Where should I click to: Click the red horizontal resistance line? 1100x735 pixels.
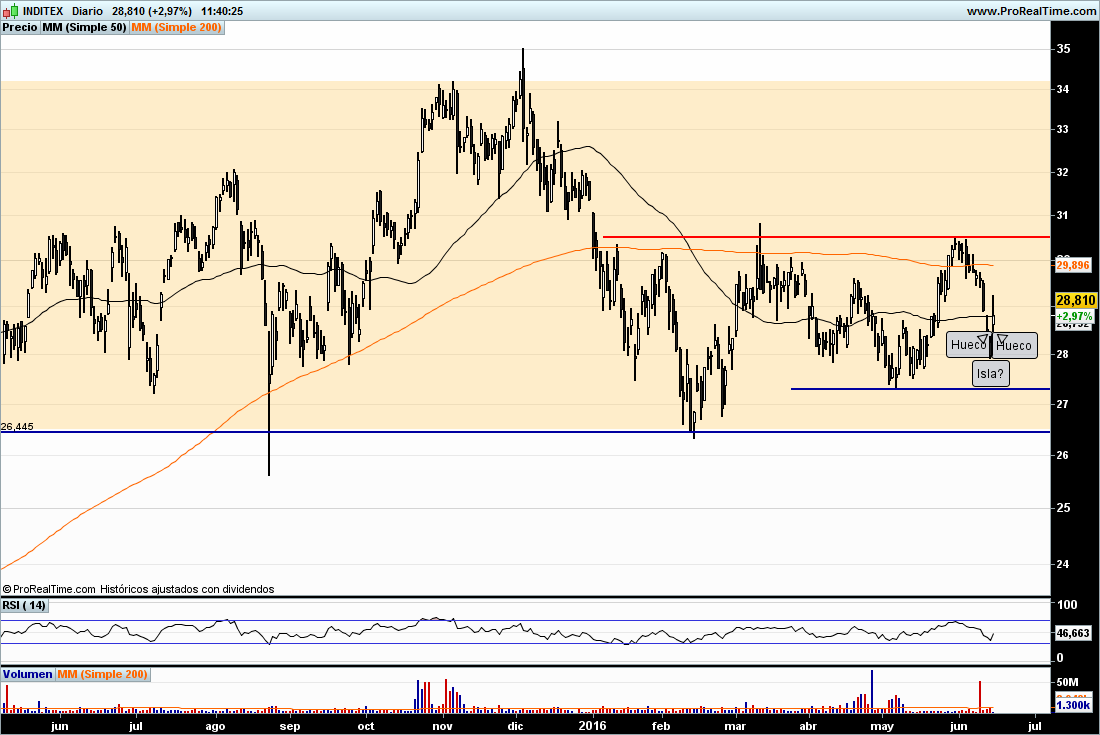coord(826,237)
